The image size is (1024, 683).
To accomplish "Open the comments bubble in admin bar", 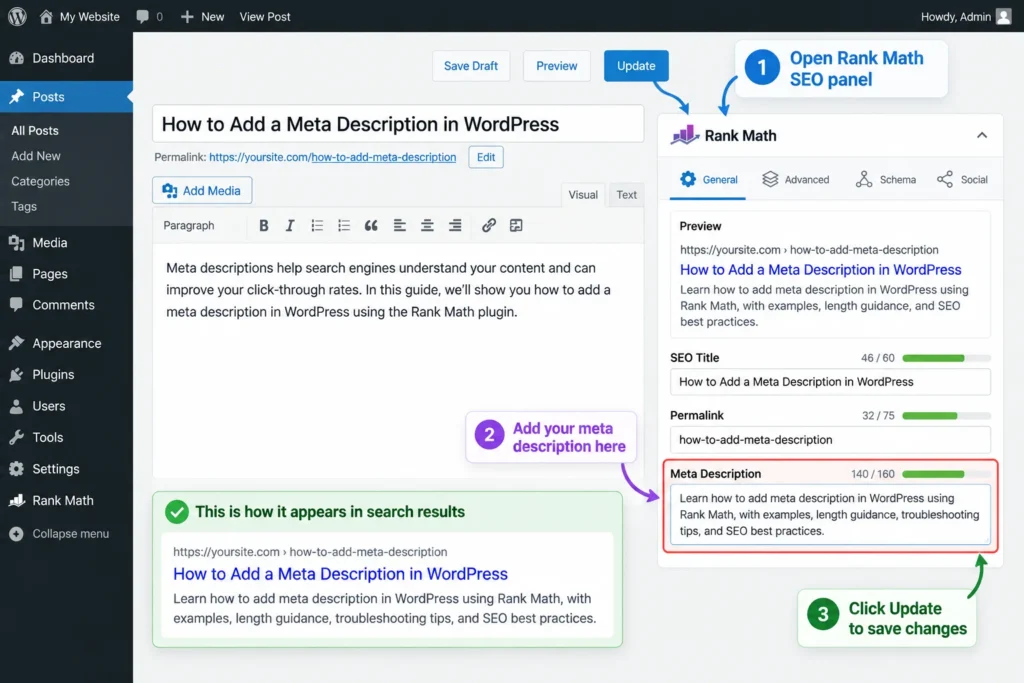I will (x=150, y=16).
